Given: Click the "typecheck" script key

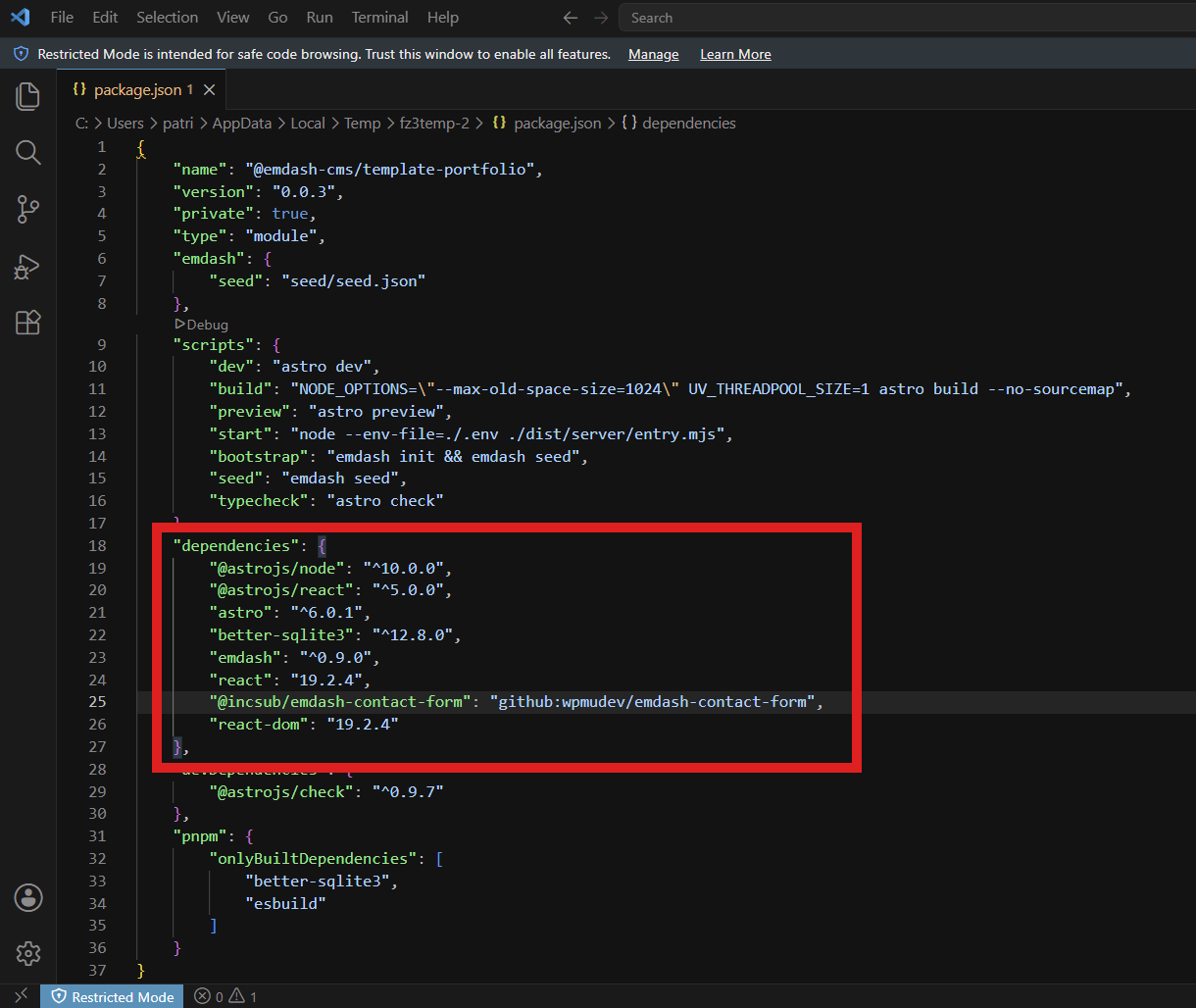Looking at the screenshot, I should [259, 501].
